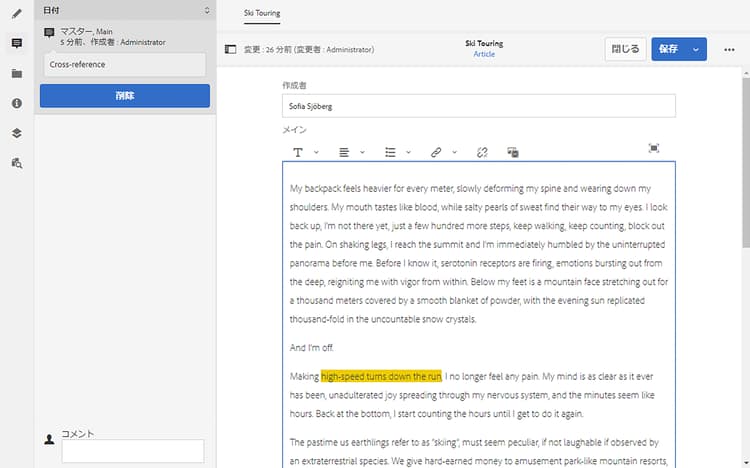This screenshot has height=468, width=750.
Task: Open the metadata info icon
Action: tap(17, 103)
